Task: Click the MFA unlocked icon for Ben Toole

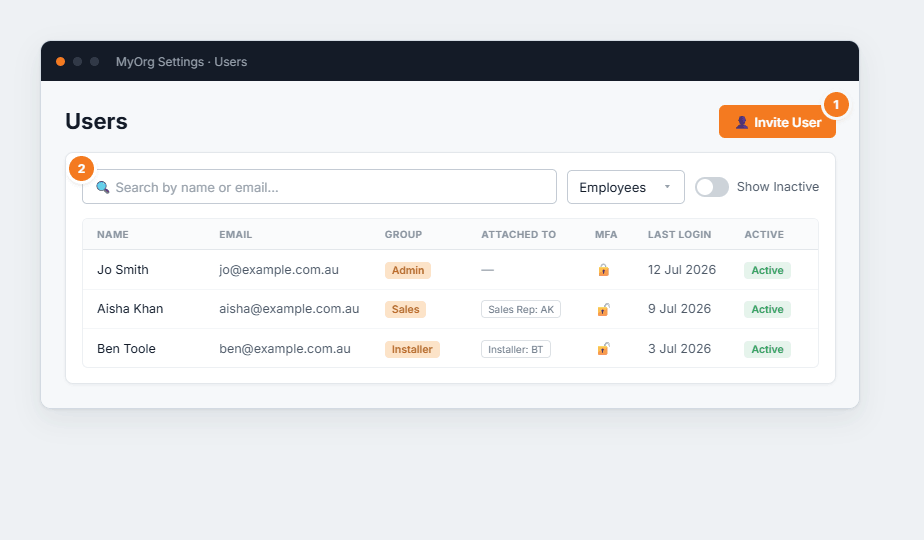Action: click(x=603, y=348)
